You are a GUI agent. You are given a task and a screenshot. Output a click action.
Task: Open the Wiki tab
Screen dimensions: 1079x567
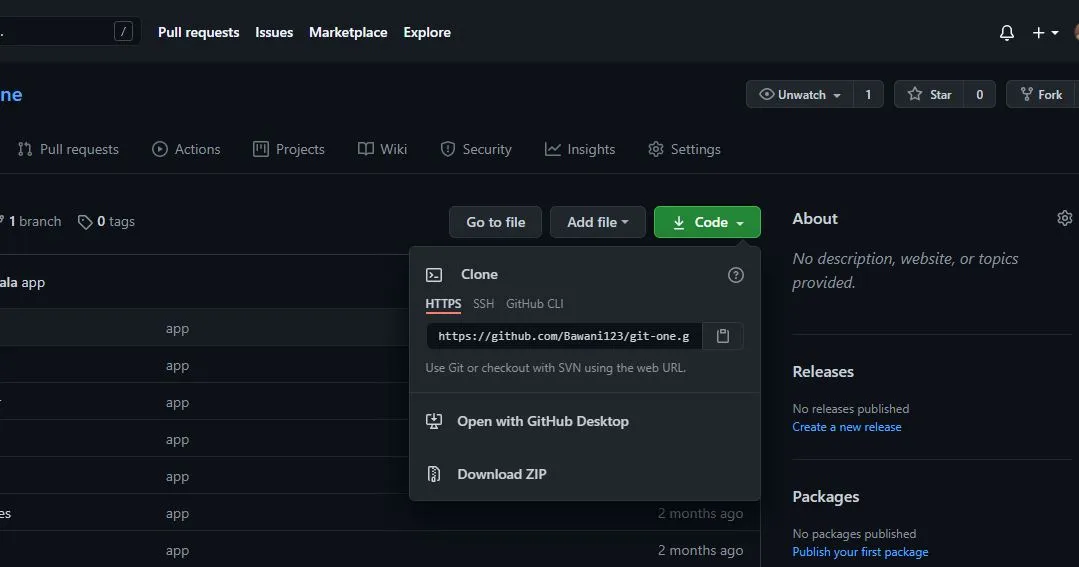383,149
